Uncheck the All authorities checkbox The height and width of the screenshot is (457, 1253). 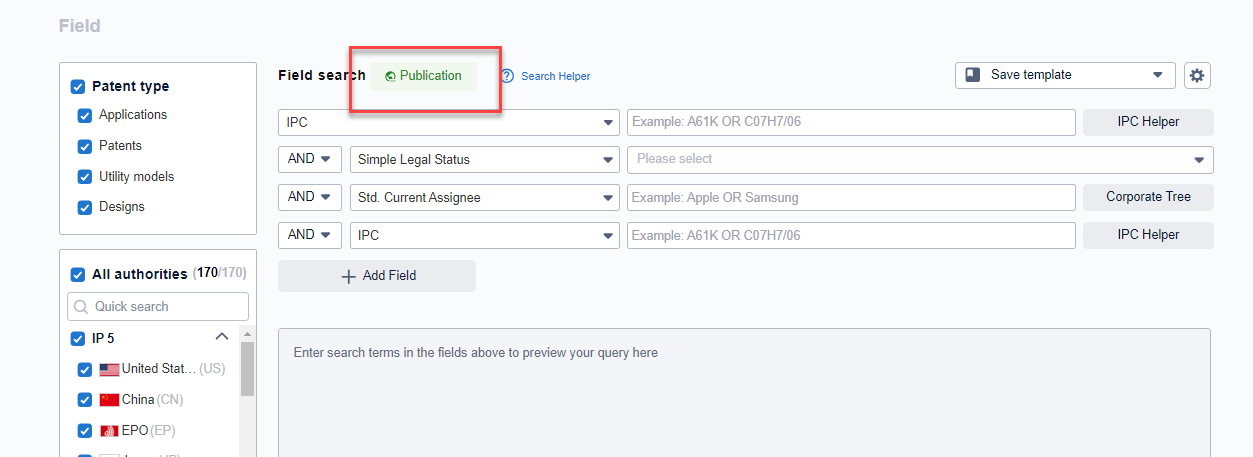(78, 275)
